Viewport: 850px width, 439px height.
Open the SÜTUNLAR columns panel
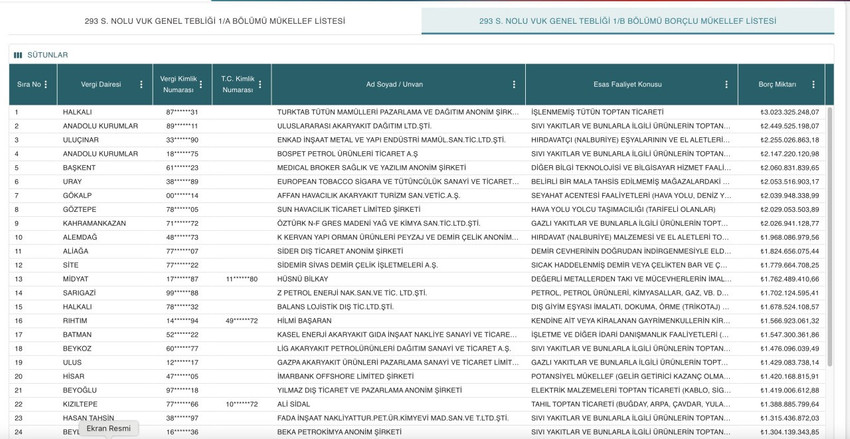[x=41, y=55]
